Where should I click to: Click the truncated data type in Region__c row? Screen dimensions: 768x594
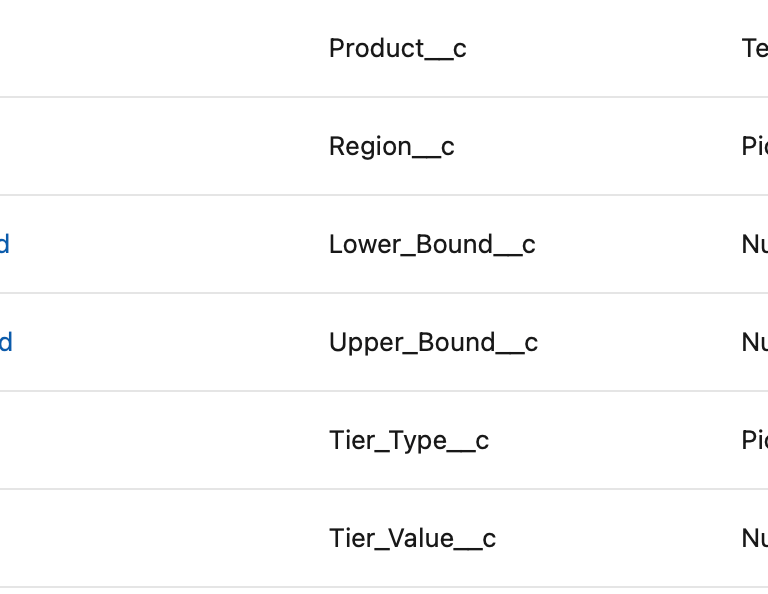(754, 146)
